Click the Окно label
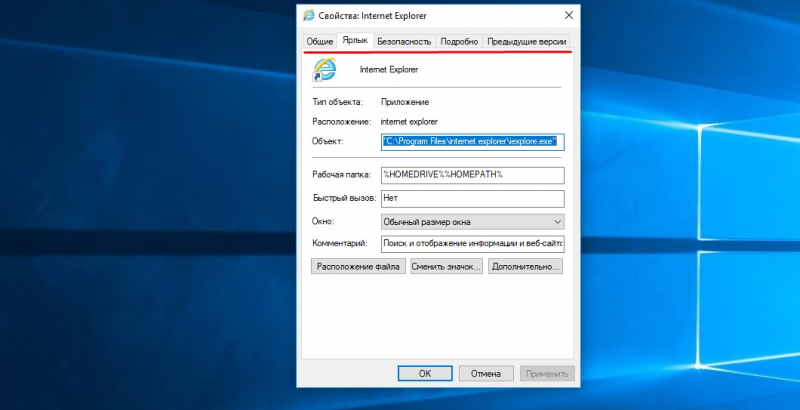 [323, 221]
